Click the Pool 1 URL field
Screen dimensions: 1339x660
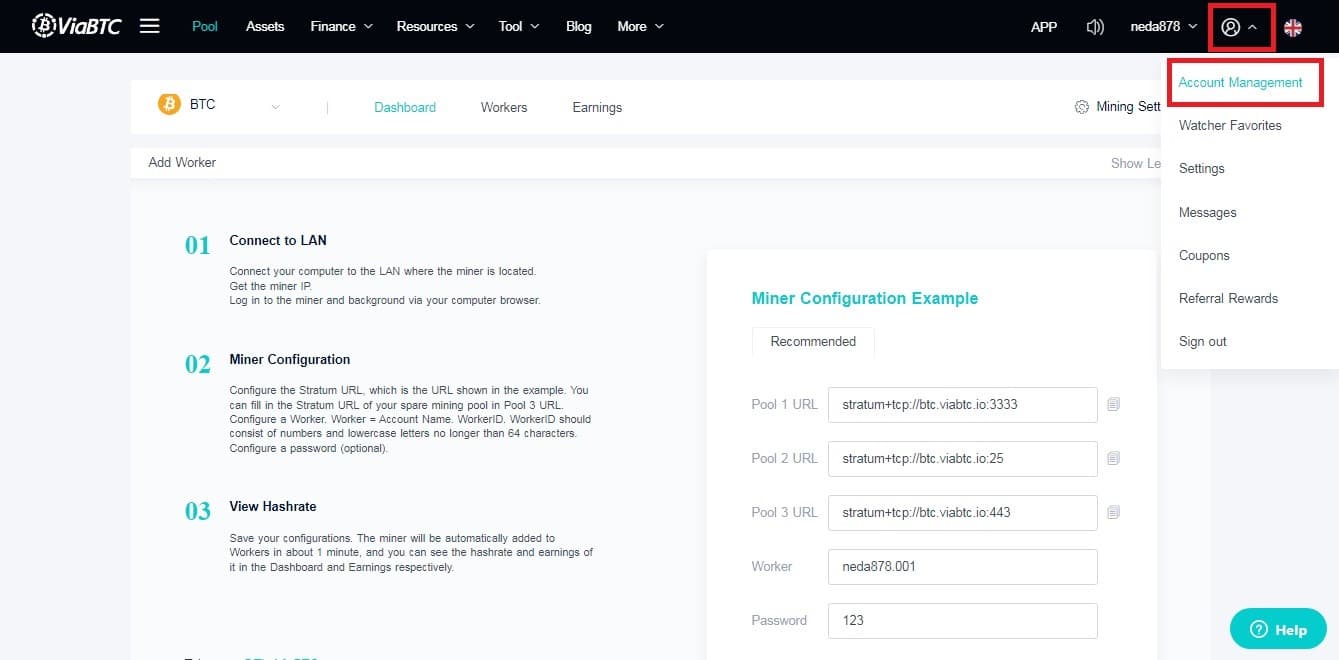[x=963, y=405]
